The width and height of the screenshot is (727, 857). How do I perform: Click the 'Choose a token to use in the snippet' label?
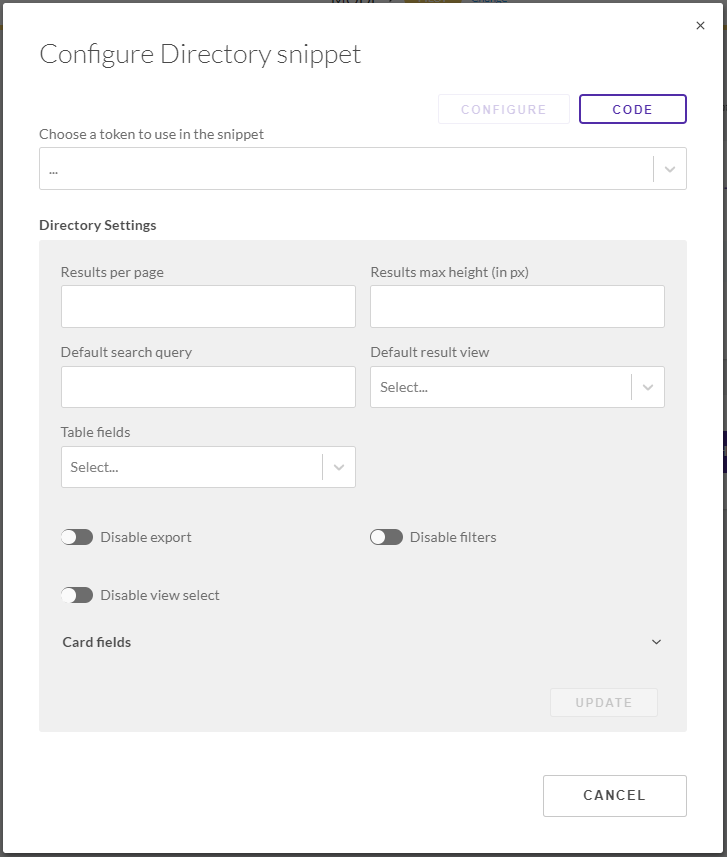coord(151,134)
